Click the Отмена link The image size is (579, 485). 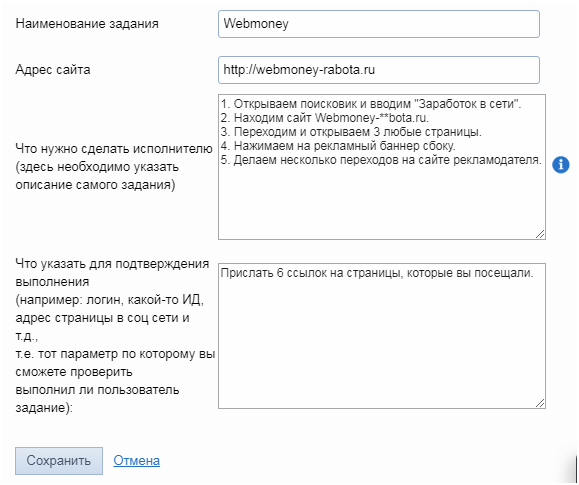[x=137, y=461]
